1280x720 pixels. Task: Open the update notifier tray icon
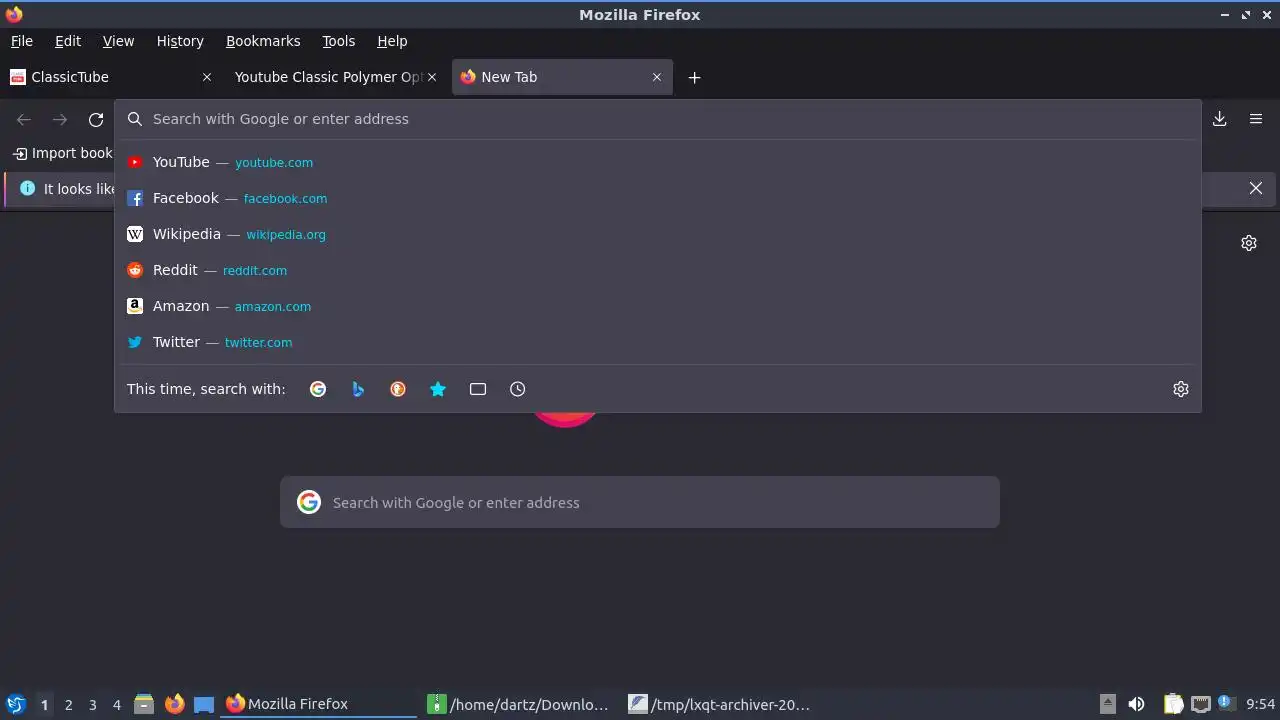point(1226,703)
